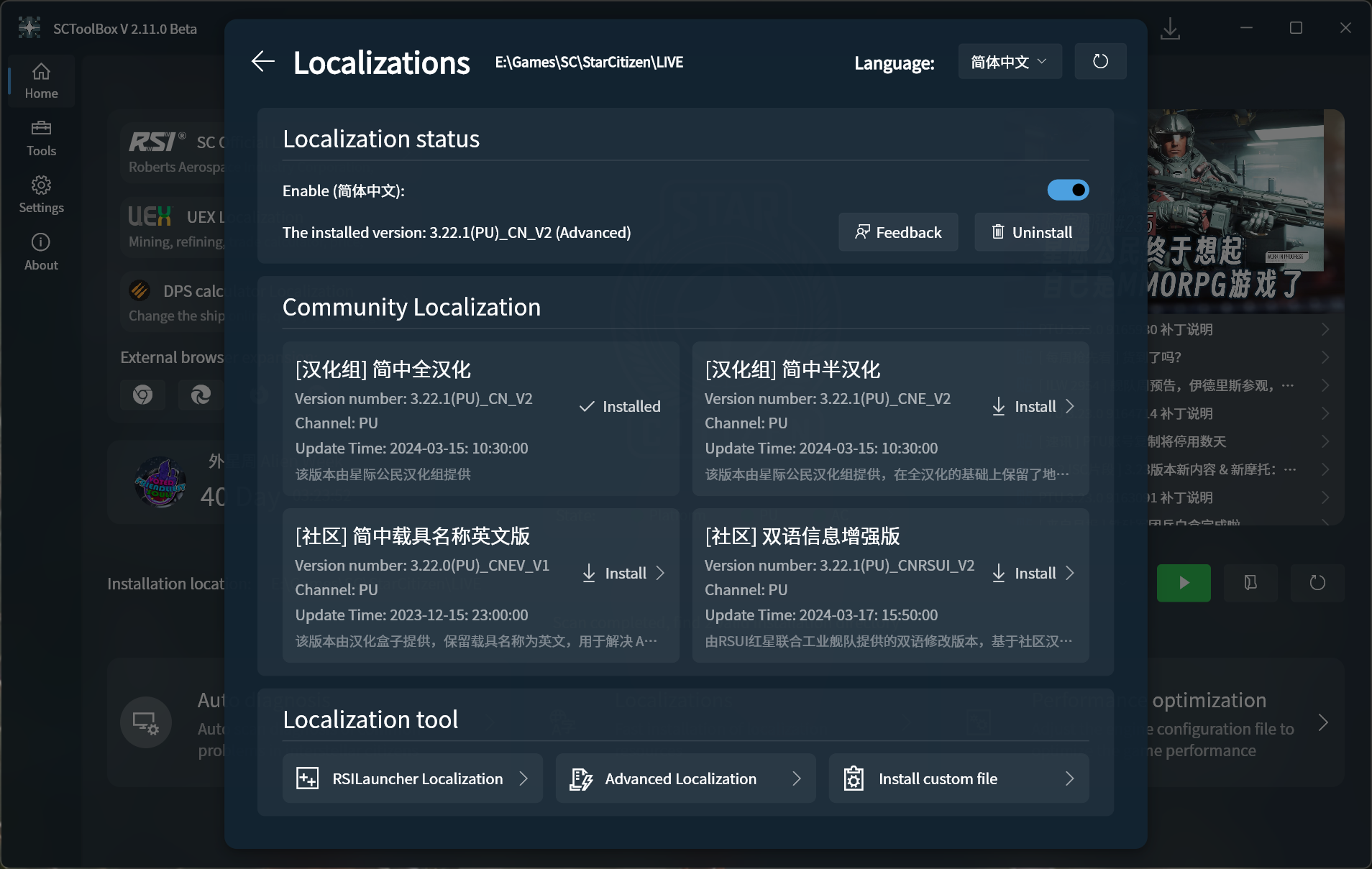1372x869 pixels.
Task: Click the RSILauncher Localization icon
Action: tap(307, 778)
